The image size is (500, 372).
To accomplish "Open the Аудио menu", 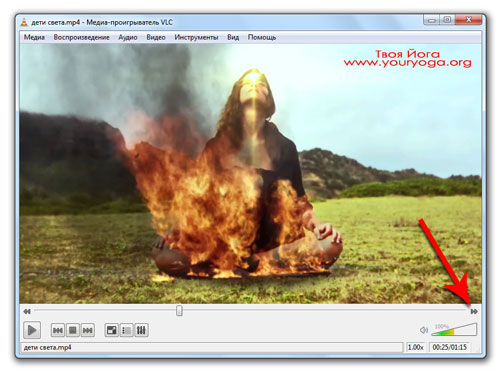I will point(128,37).
